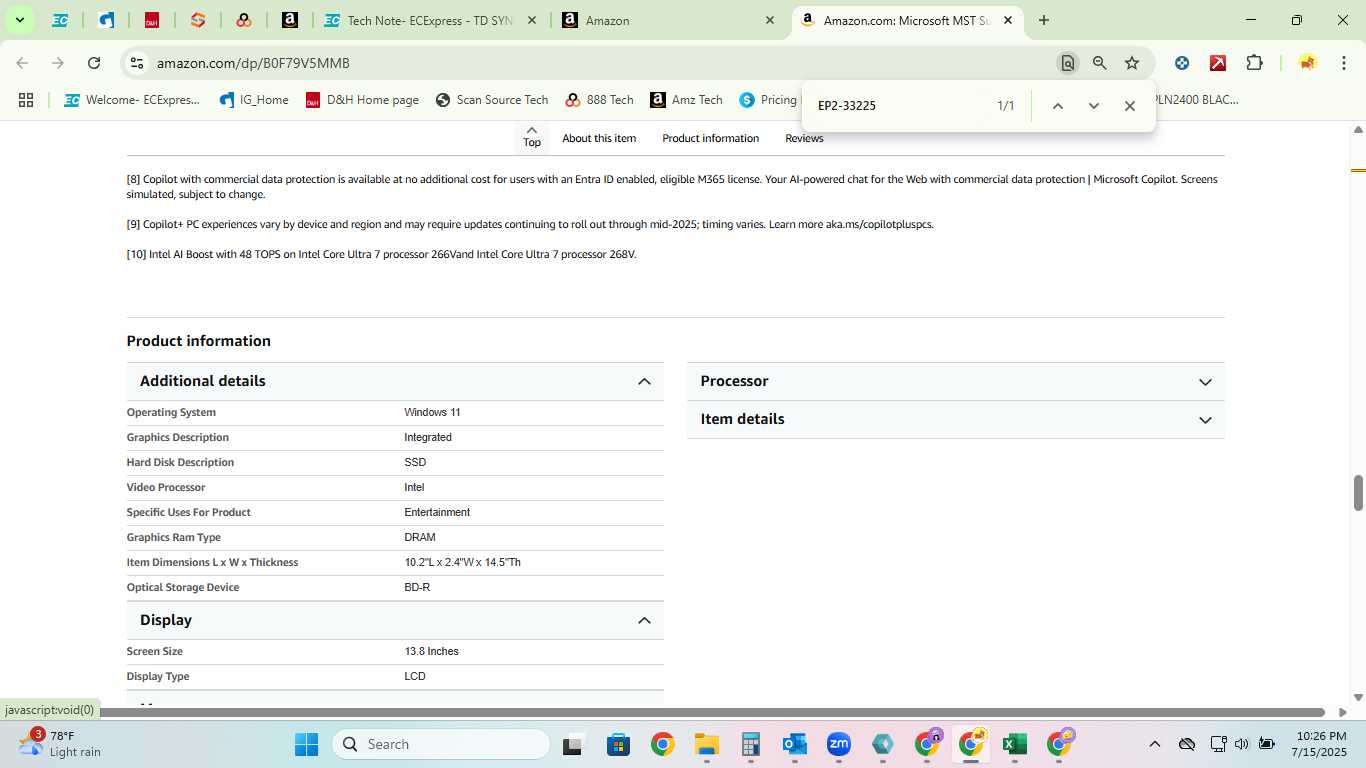Click the vertical page scrollbar thumb
Viewport: 1366px width, 768px height.
[x=1358, y=492]
